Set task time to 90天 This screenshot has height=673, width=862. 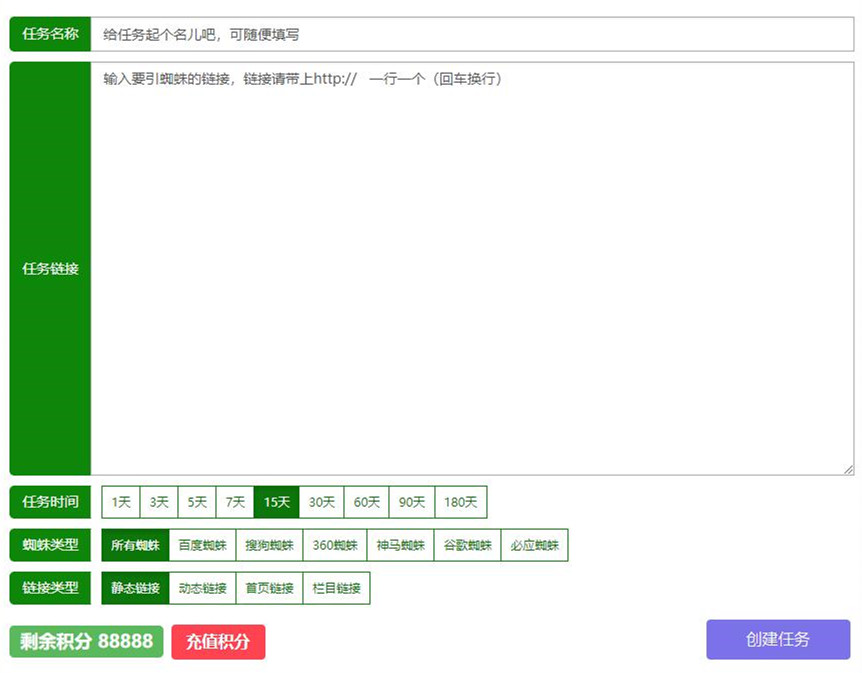click(x=412, y=502)
